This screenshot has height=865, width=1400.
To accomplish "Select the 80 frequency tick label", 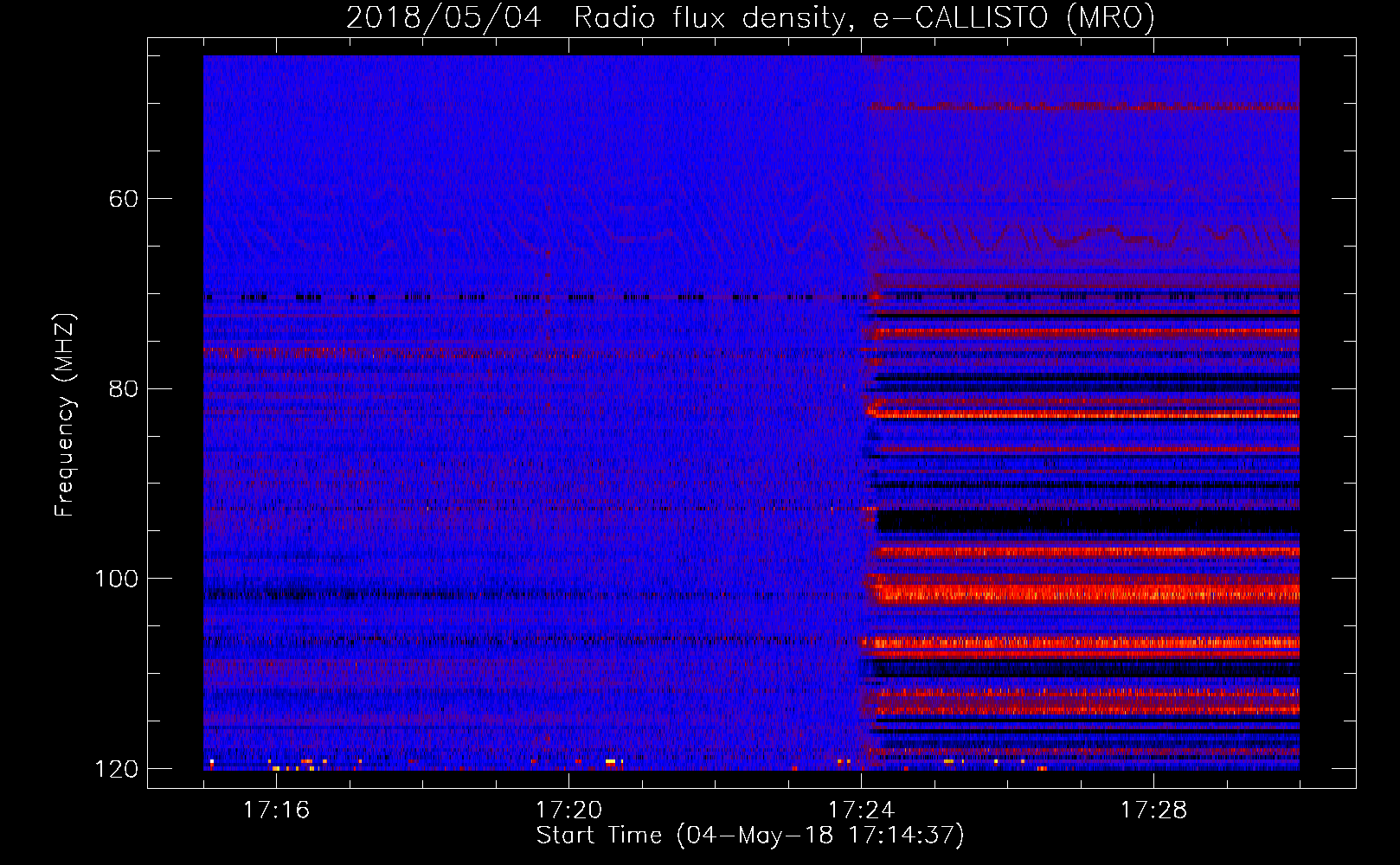I will coord(124,388).
